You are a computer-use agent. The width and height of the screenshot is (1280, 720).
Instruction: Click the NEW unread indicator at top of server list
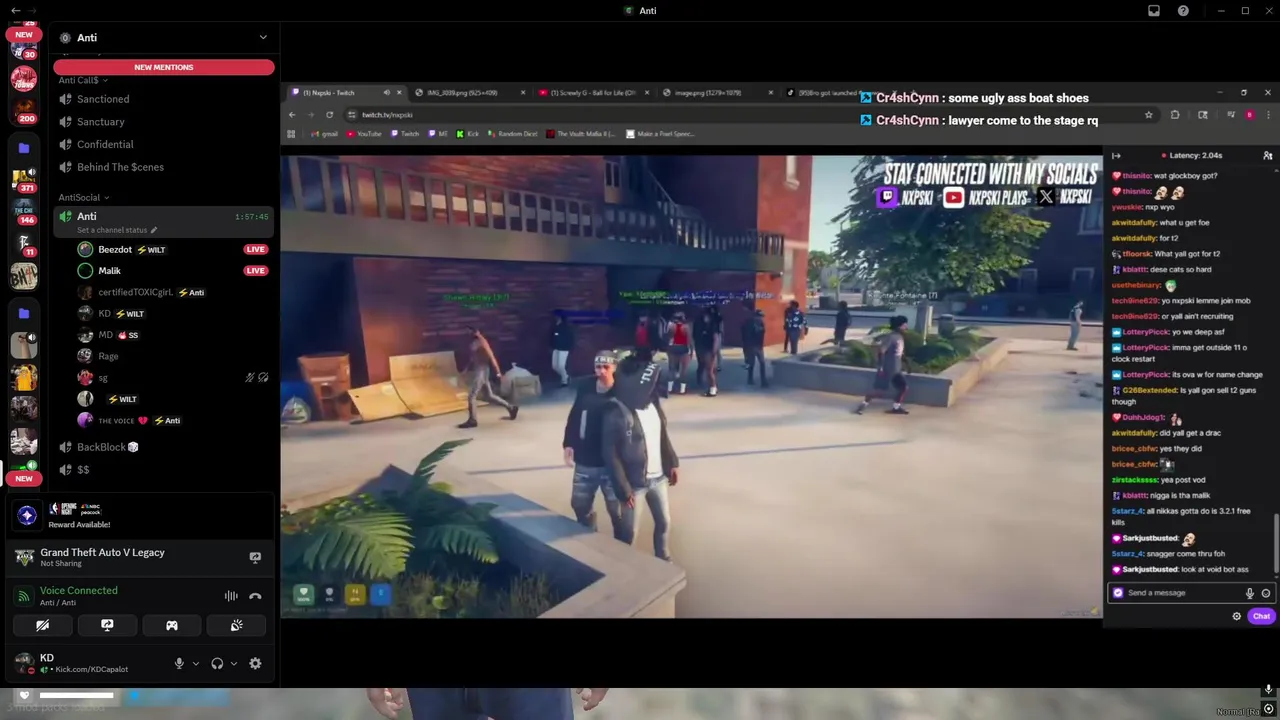click(24, 34)
